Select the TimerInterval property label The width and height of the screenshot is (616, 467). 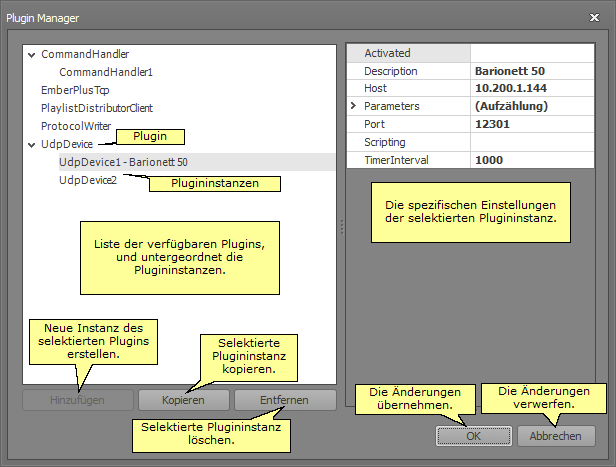[396, 160]
